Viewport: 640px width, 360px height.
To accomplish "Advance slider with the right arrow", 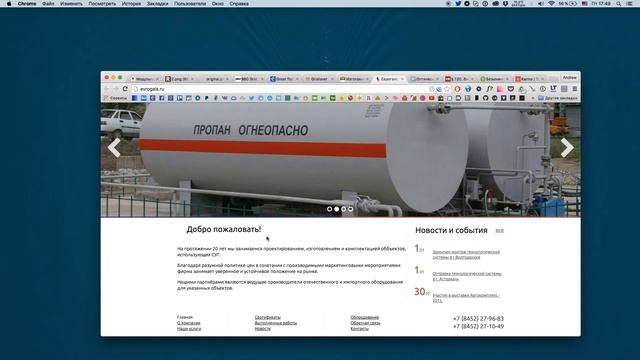I will [567, 148].
